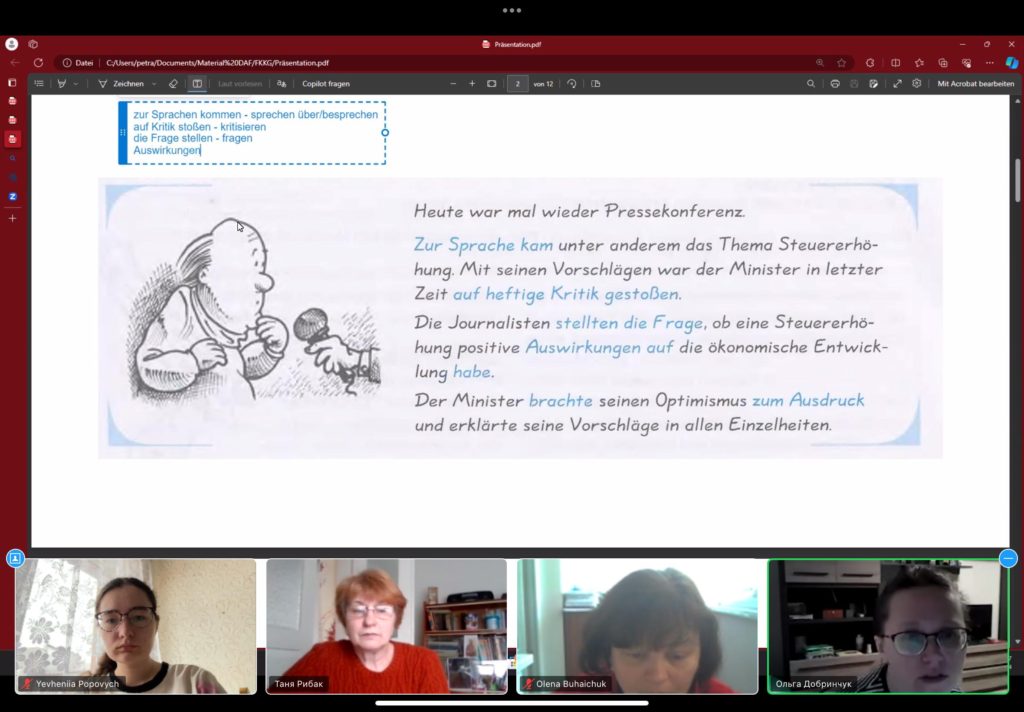Open the browser three-dots settings menu
Screen dimensions: 1024x712
[x=990, y=63]
